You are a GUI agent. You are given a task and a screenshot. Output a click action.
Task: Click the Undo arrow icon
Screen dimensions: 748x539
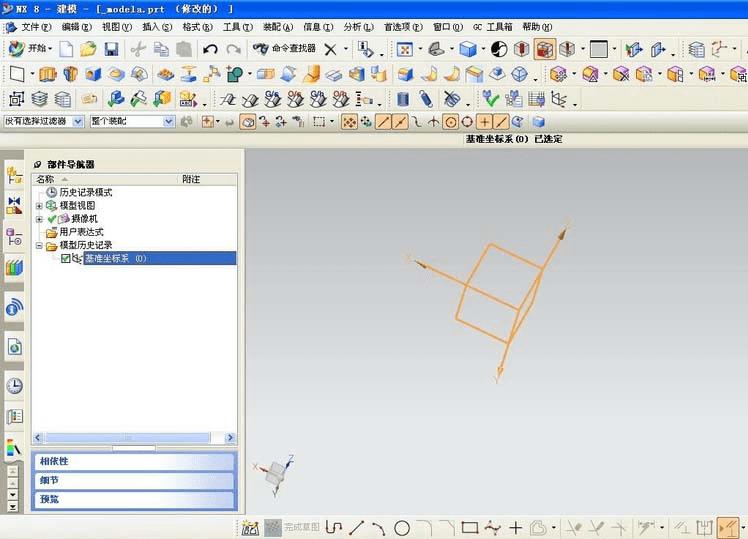click(210, 49)
